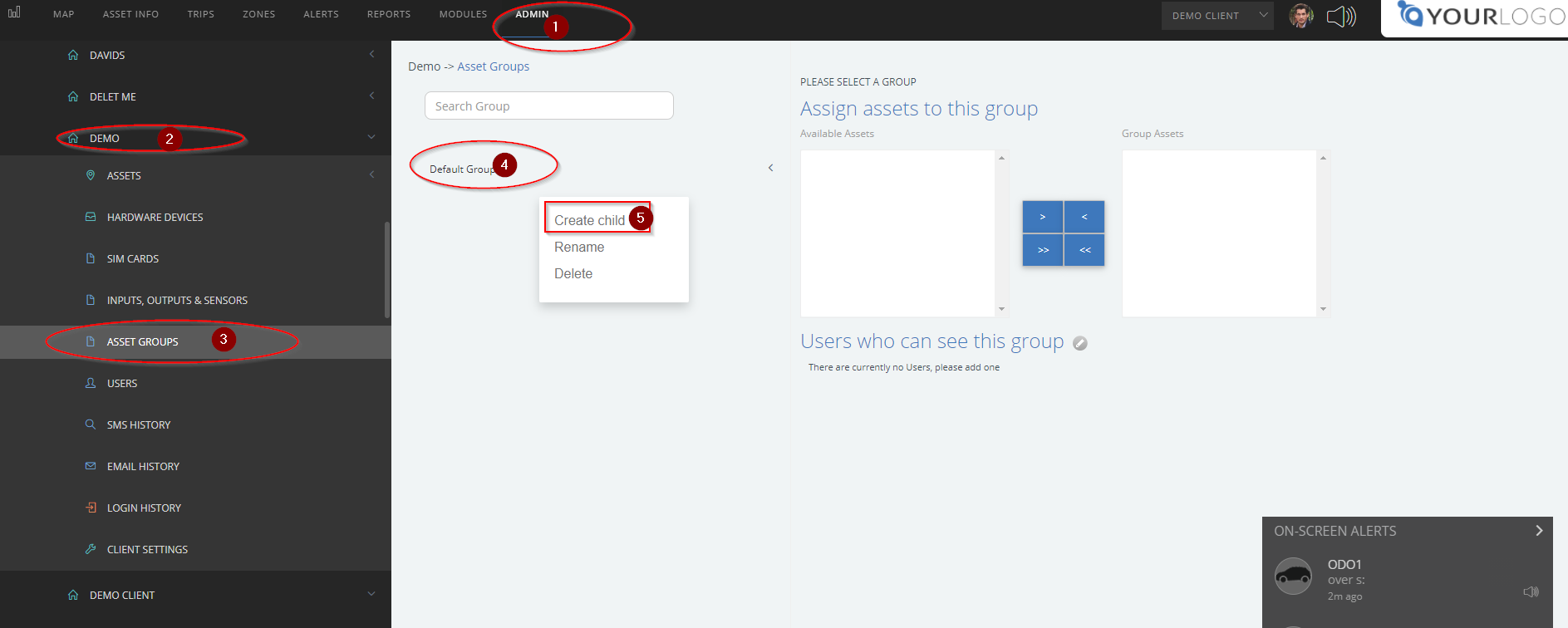Click the Available Assets list box
Image resolution: width=1568 pixels, height=628 pixels.
[897, 233]
